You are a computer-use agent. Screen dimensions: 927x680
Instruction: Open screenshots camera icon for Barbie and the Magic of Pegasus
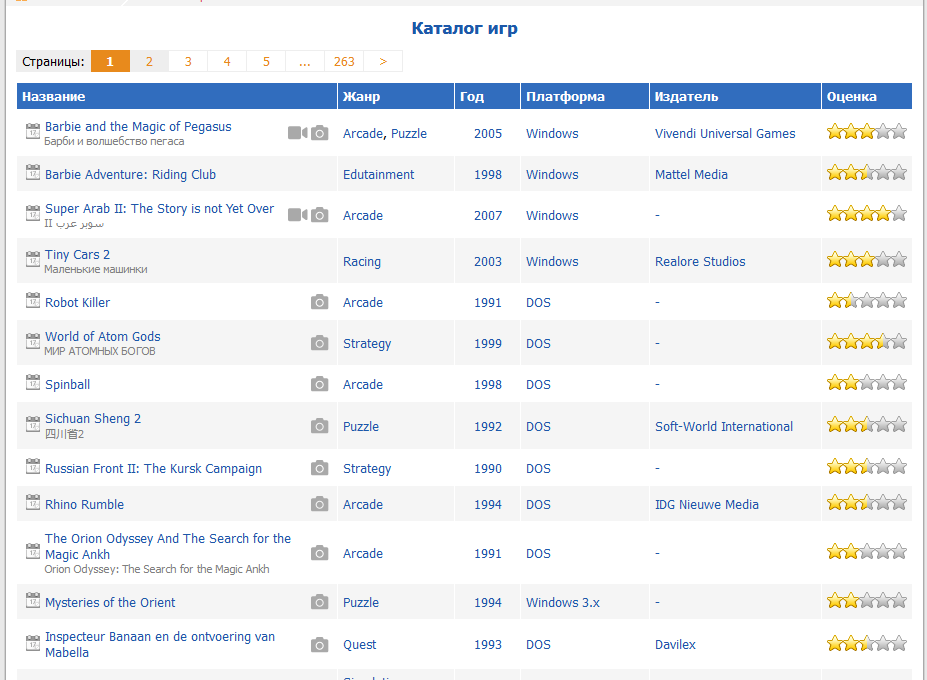click(319, 133)
